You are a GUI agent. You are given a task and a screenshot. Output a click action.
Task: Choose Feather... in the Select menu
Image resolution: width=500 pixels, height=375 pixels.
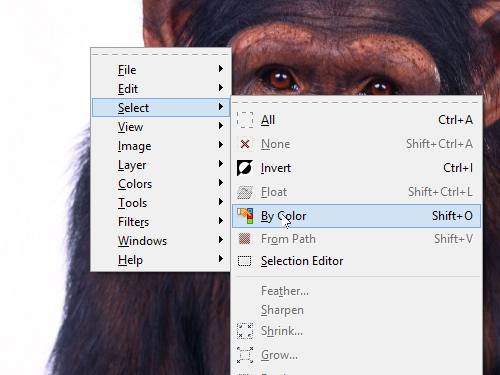(x=356, y=291)
